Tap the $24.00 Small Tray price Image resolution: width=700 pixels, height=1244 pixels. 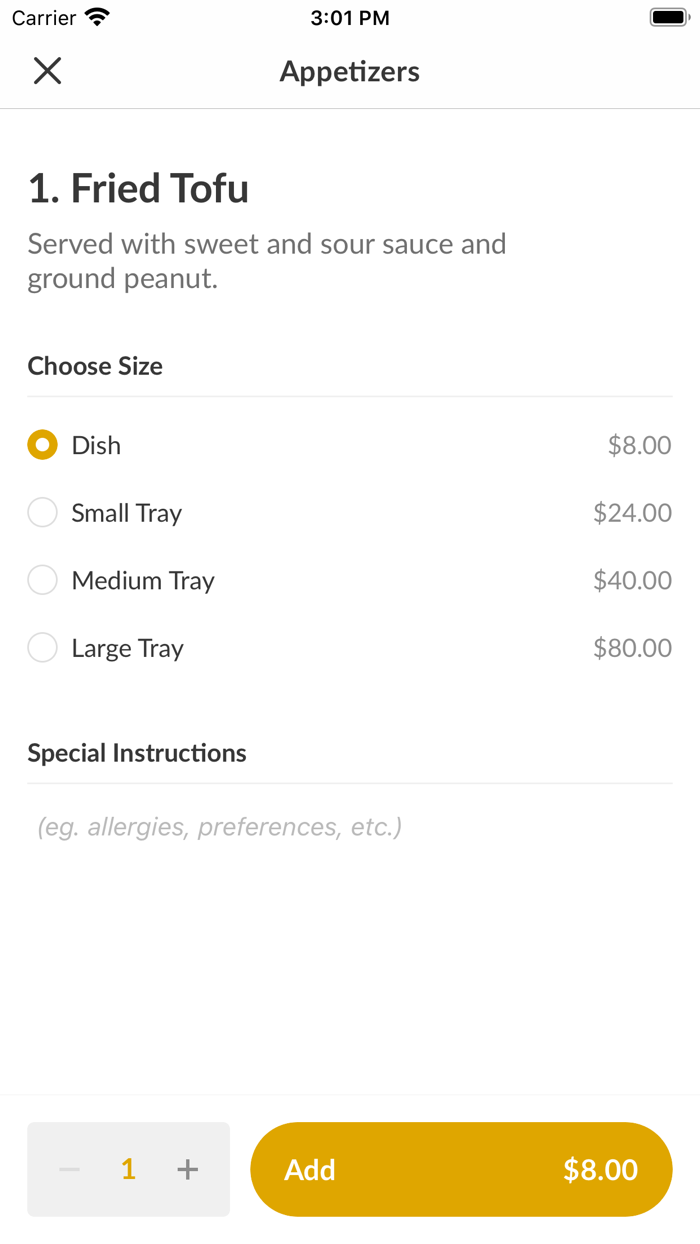(632, 513)
